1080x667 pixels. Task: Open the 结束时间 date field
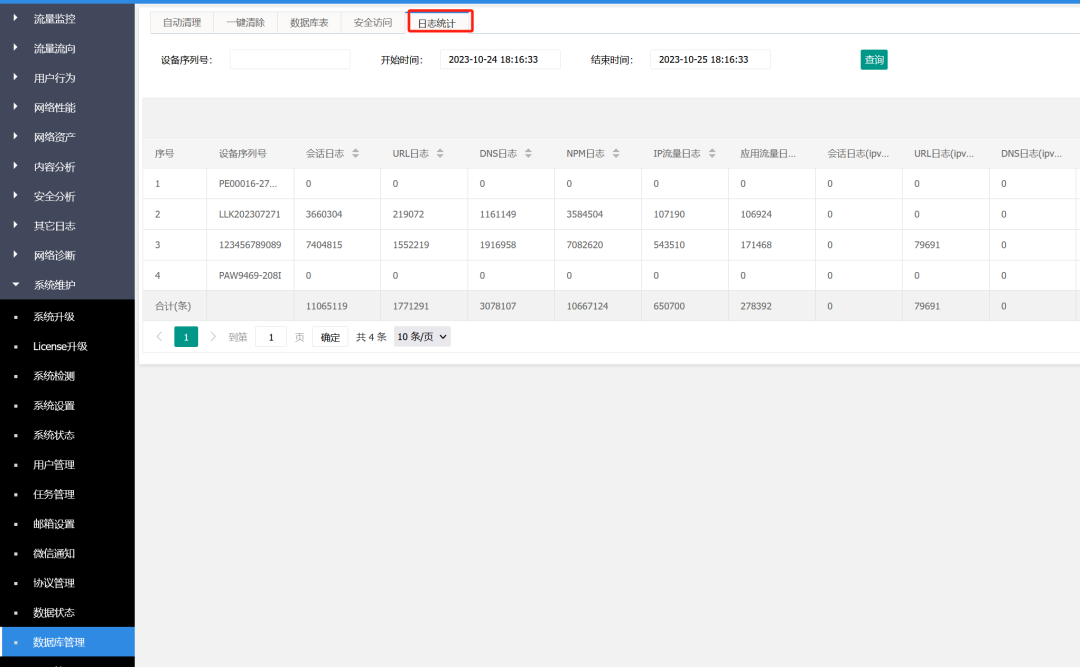710,60
